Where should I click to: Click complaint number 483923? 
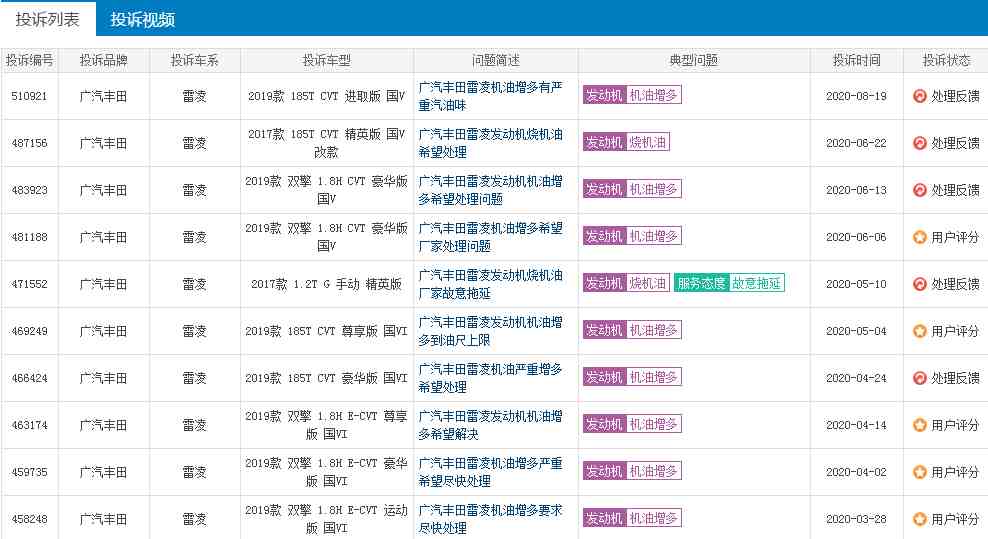click(x=29, y=190)
